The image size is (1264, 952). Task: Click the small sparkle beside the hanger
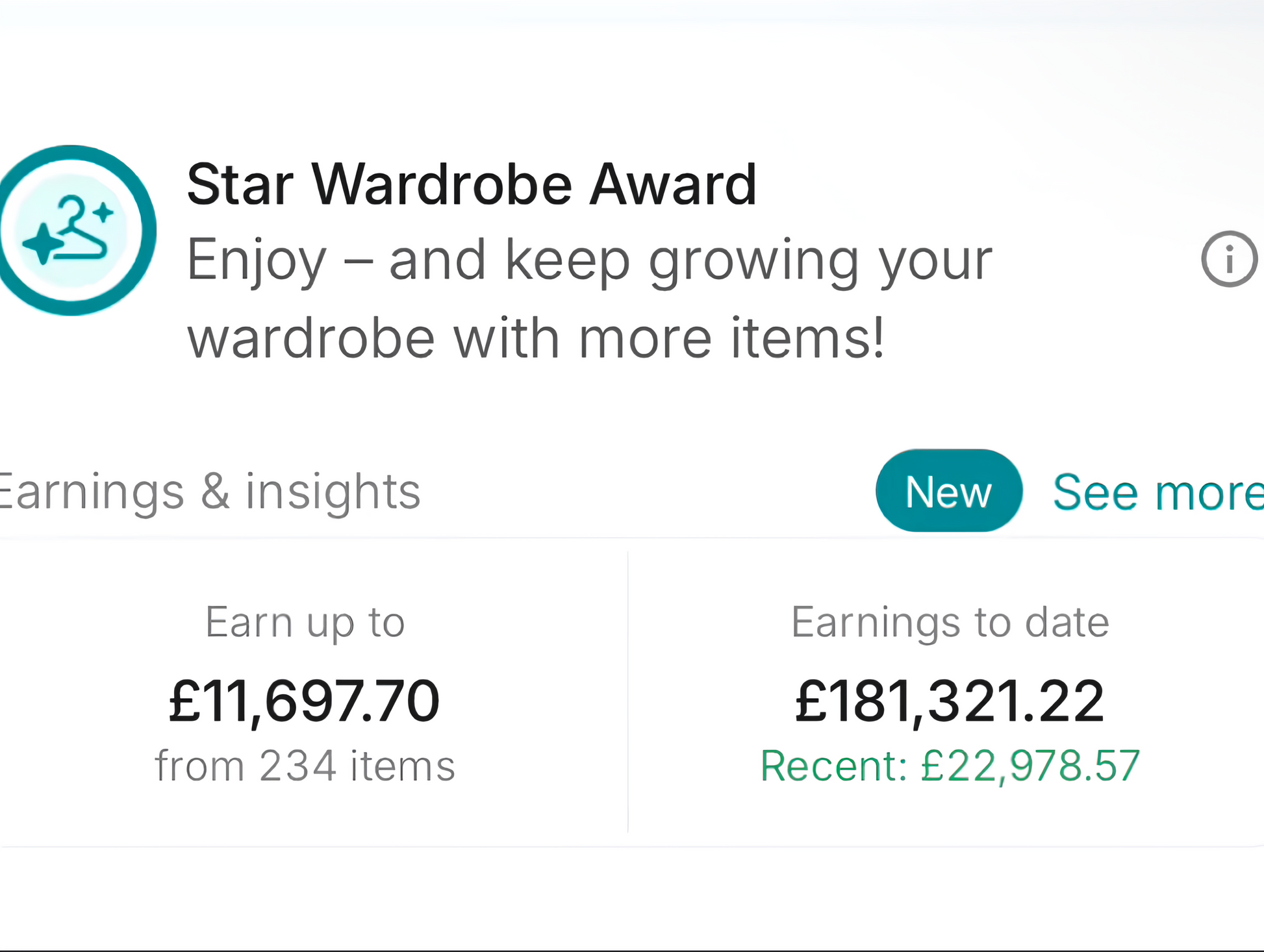[x=103, y=212]
